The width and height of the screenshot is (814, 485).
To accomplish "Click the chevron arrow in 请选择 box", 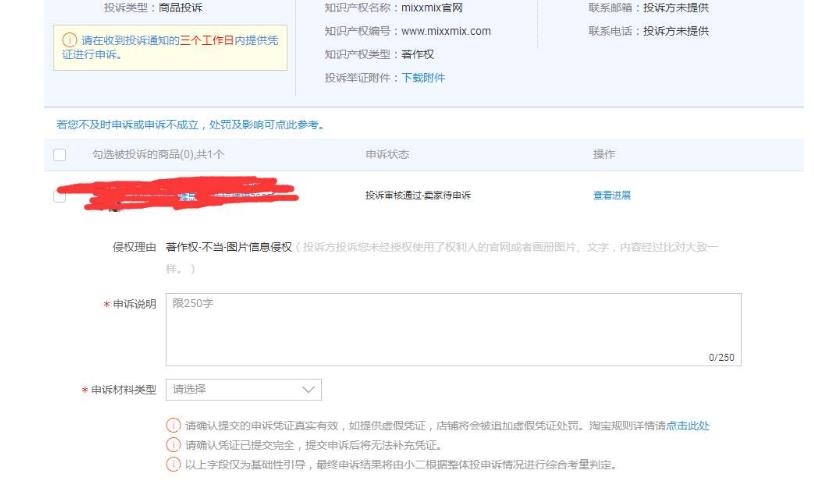I will (x=307, y=388).
